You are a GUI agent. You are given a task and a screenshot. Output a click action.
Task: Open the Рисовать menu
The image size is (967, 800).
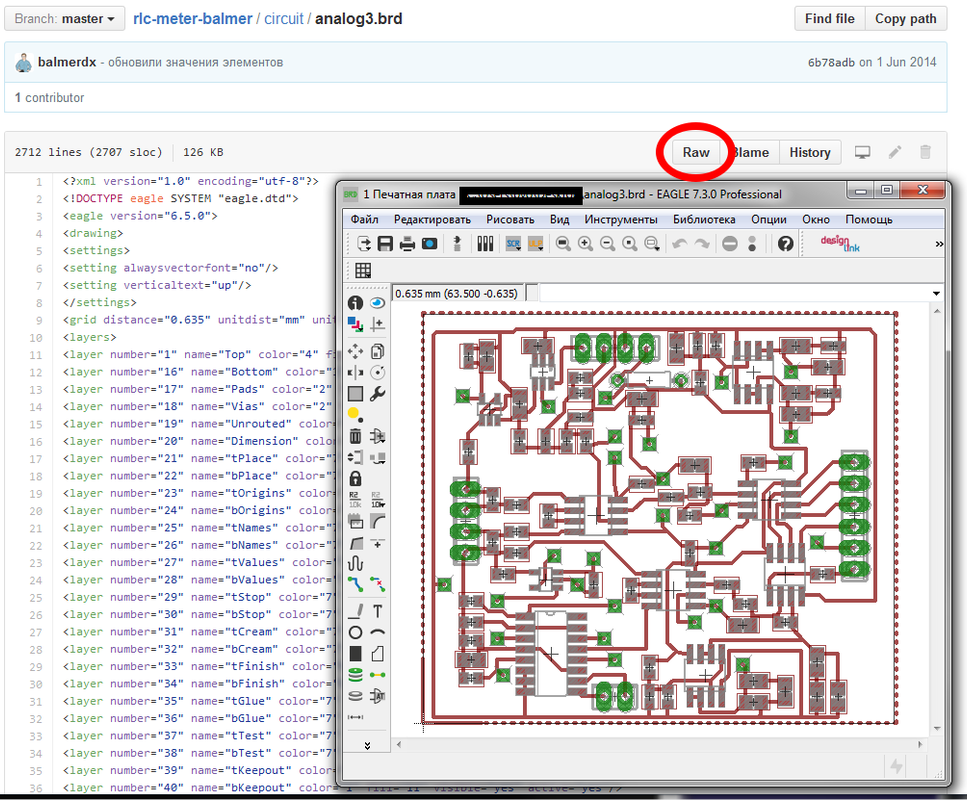[510, 220]
